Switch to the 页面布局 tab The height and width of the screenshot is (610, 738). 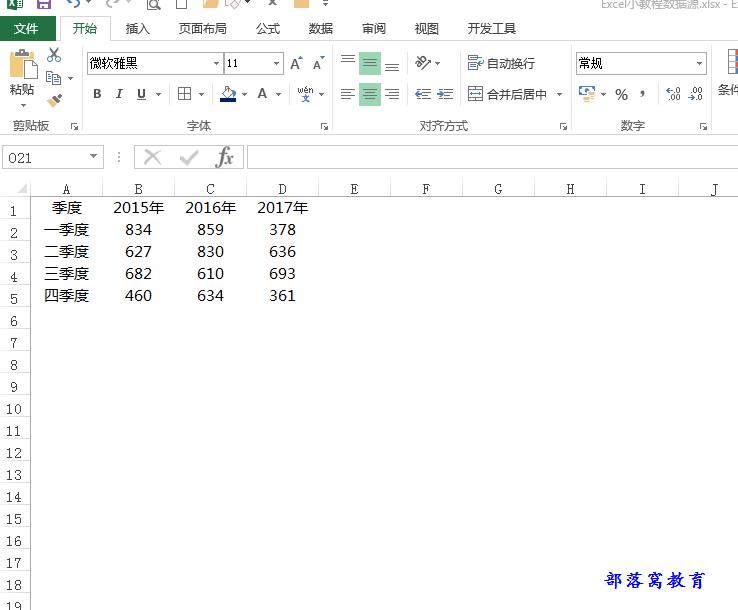coord(202,29)
